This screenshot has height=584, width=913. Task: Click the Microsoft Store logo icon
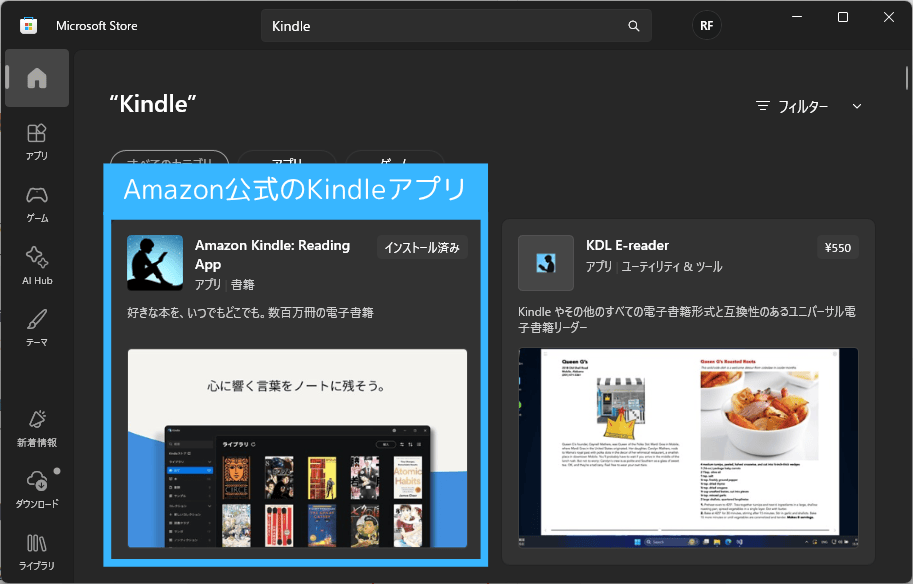pyautogui.click(x=29, y=26)
